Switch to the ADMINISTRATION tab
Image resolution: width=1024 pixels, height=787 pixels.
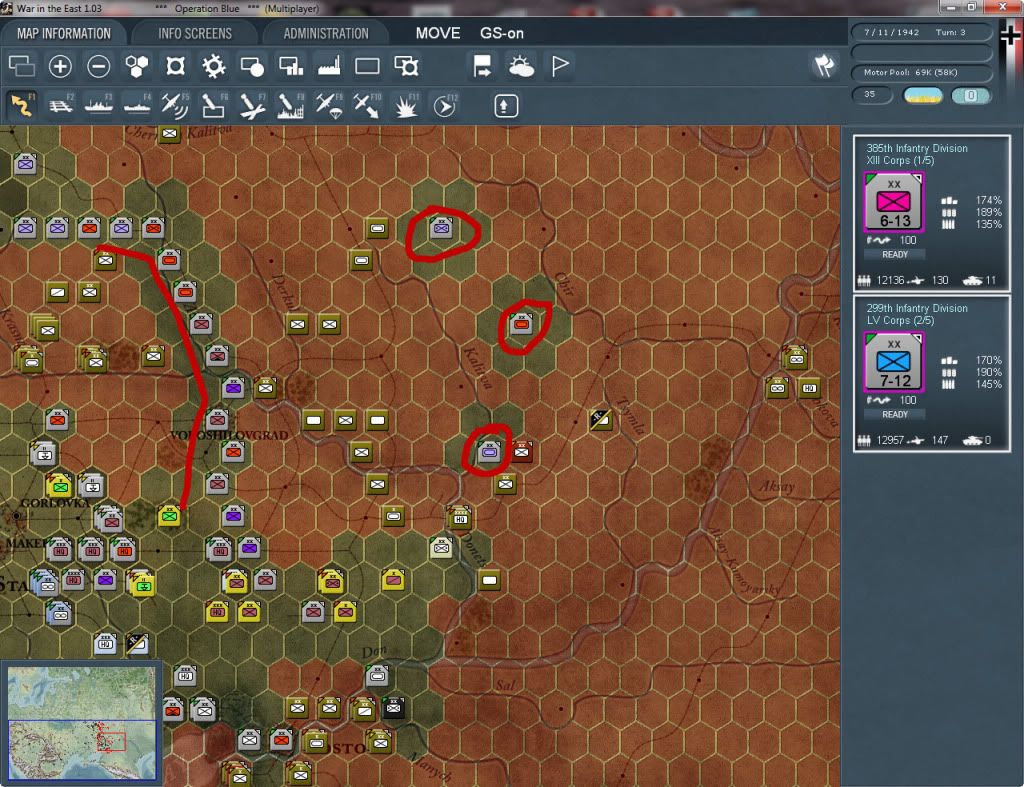[326, 33]
